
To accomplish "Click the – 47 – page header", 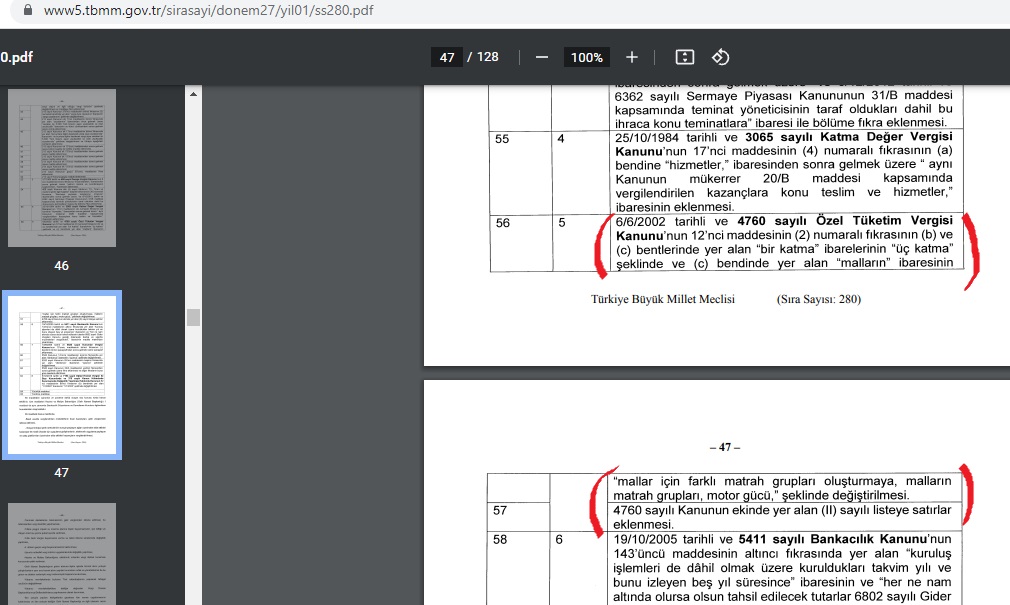I will [x=719, y=447].
